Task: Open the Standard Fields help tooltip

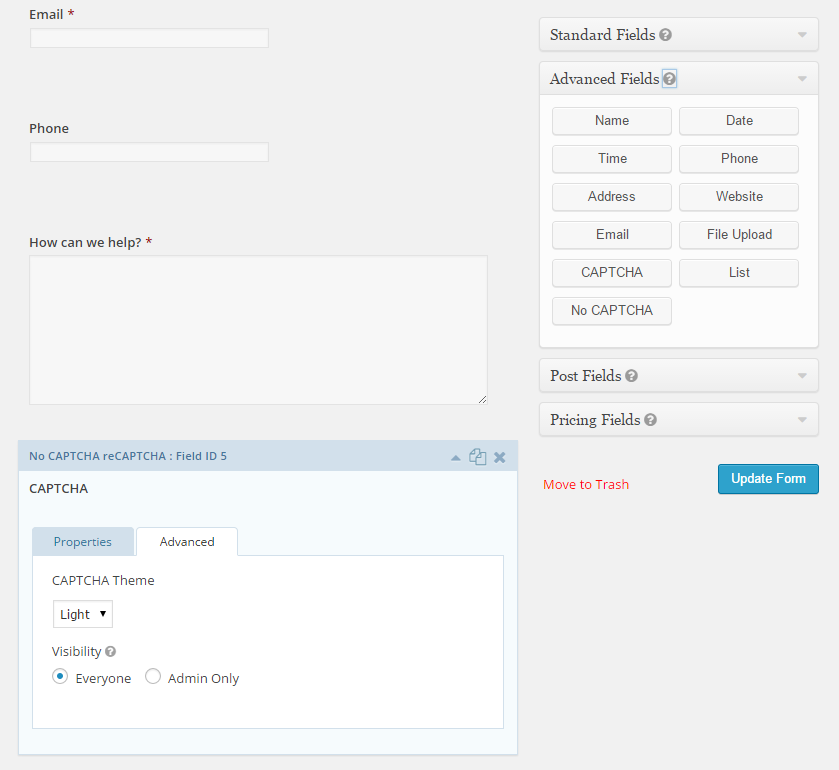Action: [666, 35]
